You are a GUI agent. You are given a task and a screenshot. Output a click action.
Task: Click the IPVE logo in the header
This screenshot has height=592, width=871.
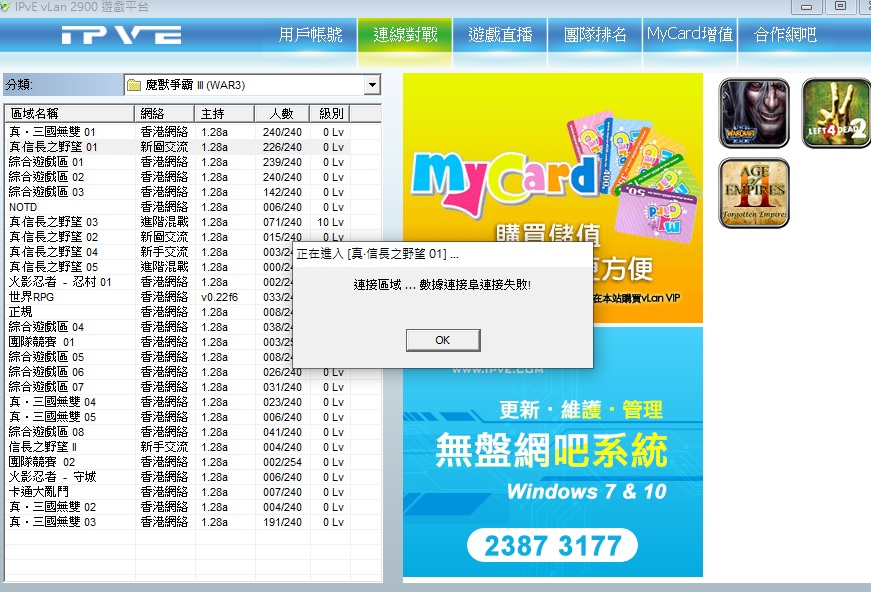[121, 35]
